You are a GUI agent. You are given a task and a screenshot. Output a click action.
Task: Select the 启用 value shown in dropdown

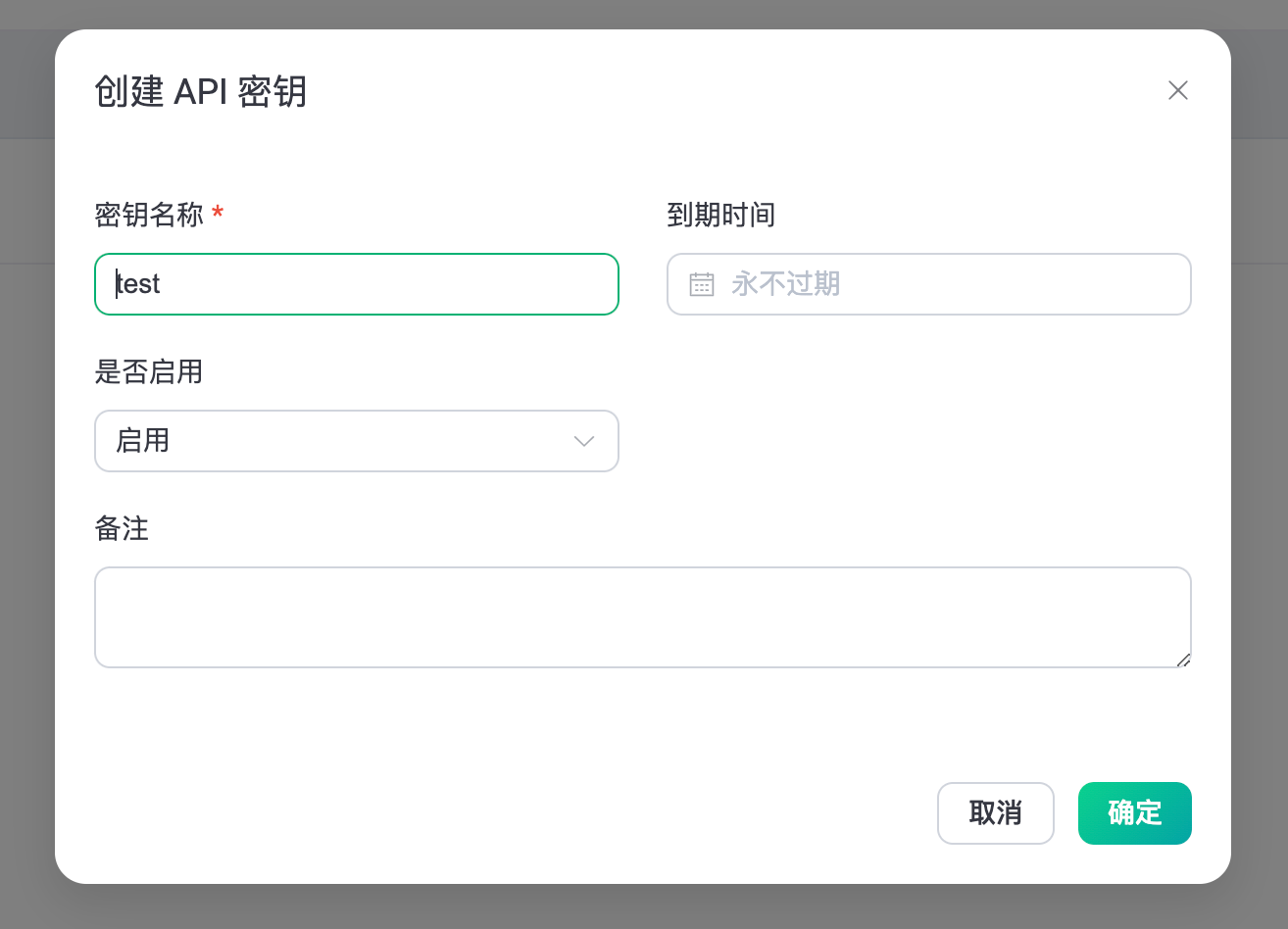click(x=143, y=441)
